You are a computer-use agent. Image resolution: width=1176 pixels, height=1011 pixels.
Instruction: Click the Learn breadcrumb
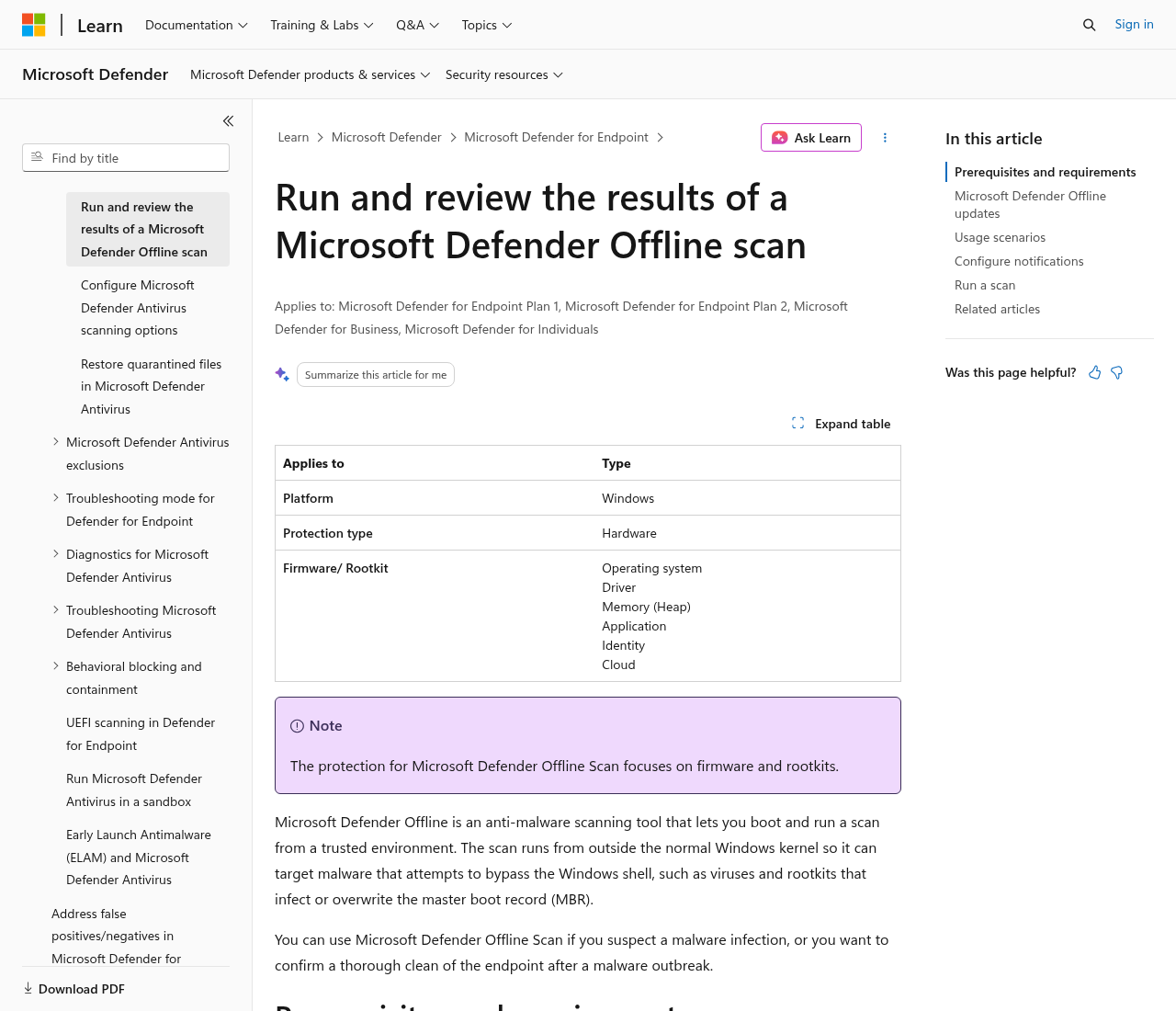[293, 137]
